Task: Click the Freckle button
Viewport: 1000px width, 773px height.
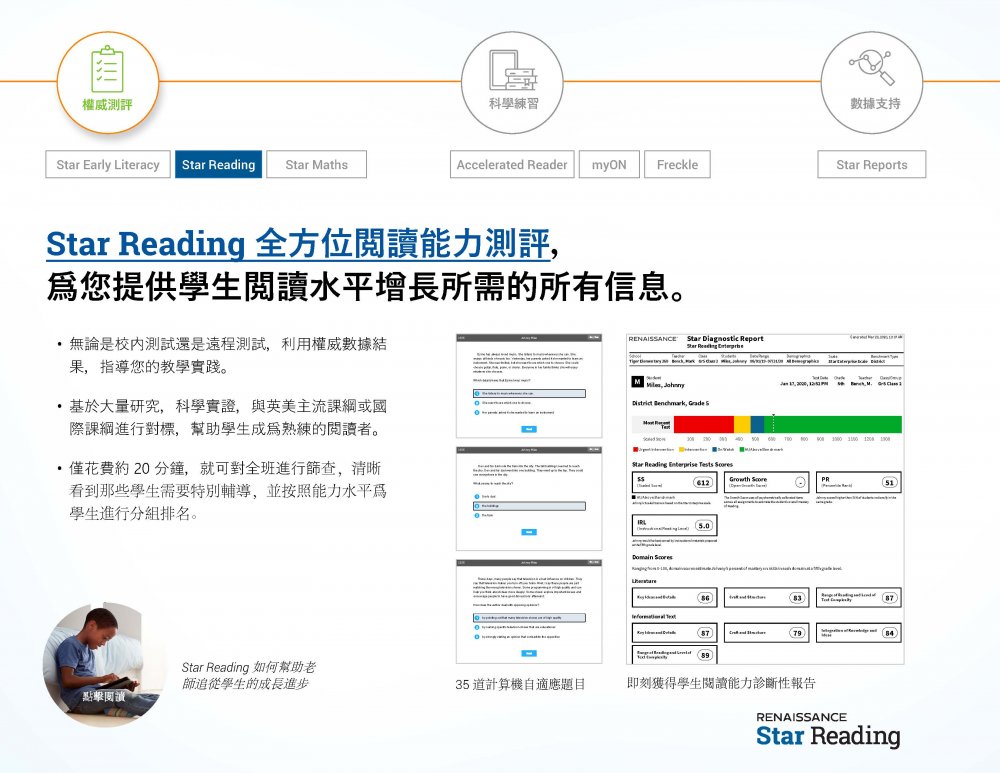Action: tap(677, 165)
